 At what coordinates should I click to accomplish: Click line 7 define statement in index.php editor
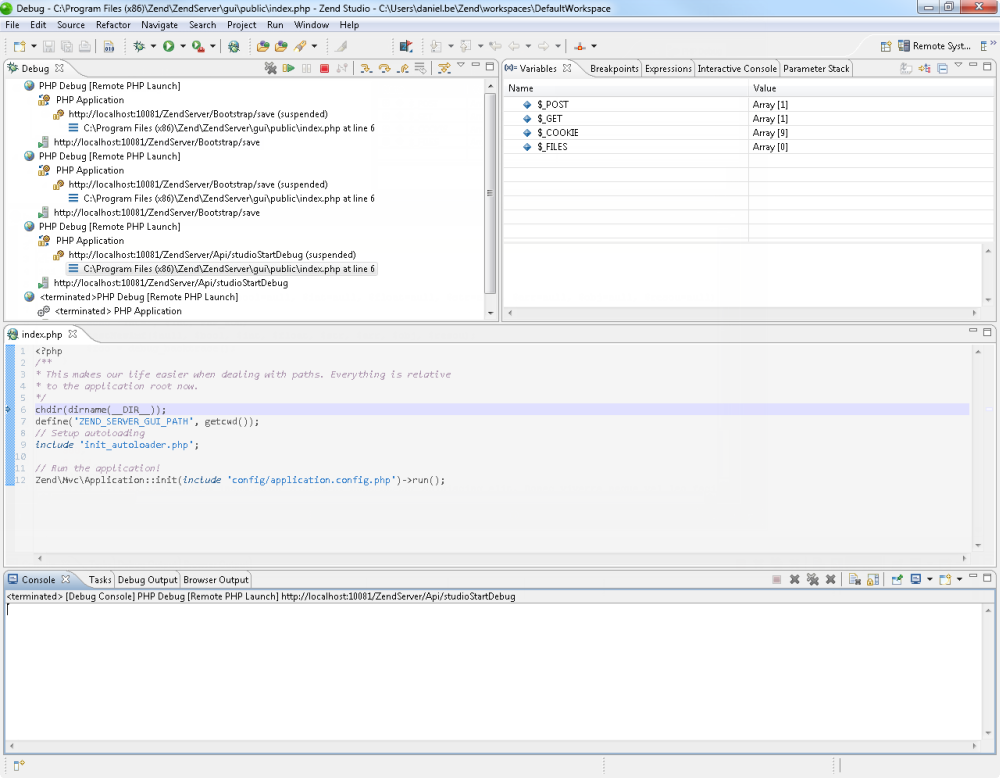[147, 421]
